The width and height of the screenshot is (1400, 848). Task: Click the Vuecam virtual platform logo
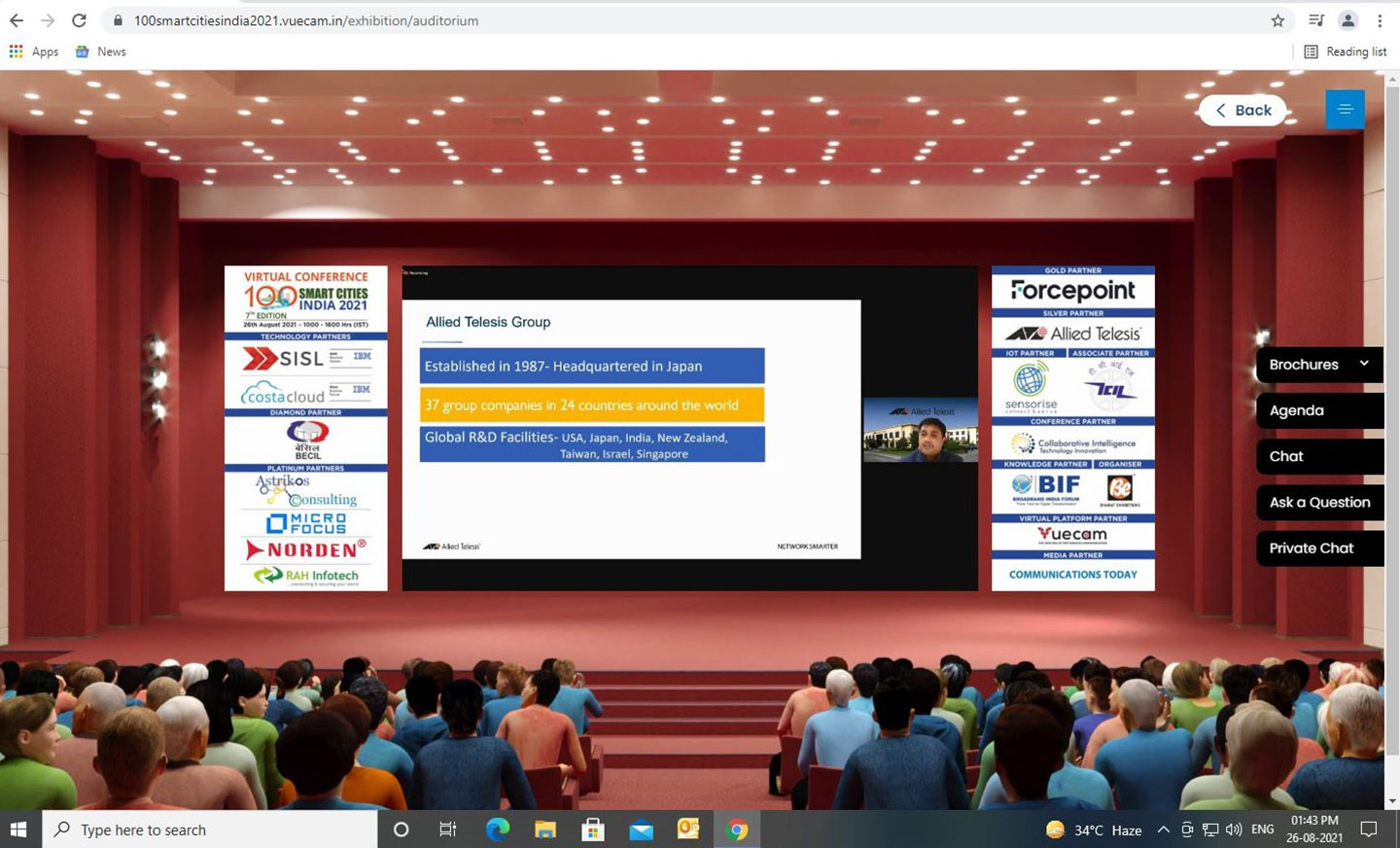click(1072, 535)
